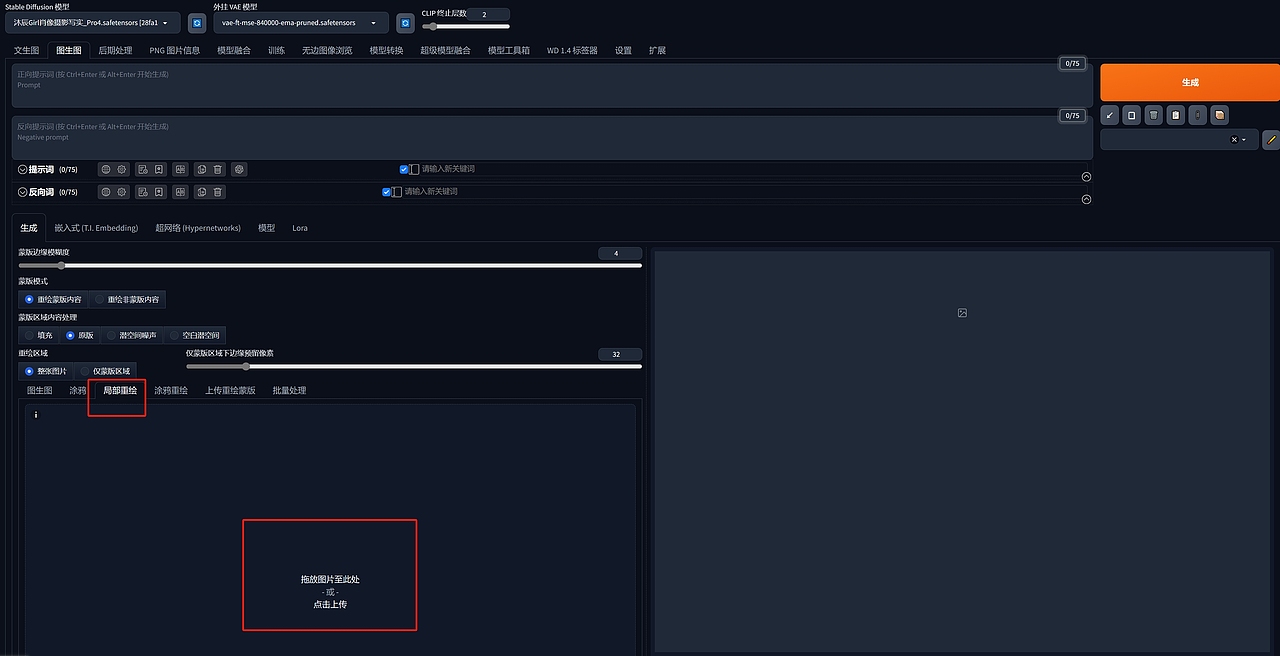Screen dimensions: 1280x656
Task: Click the tan cube icon below 生成
Action: [1220, 116]
